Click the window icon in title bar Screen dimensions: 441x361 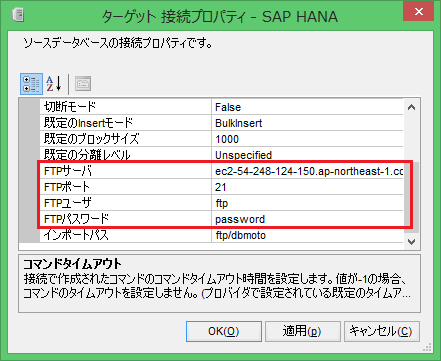[18, 15]
